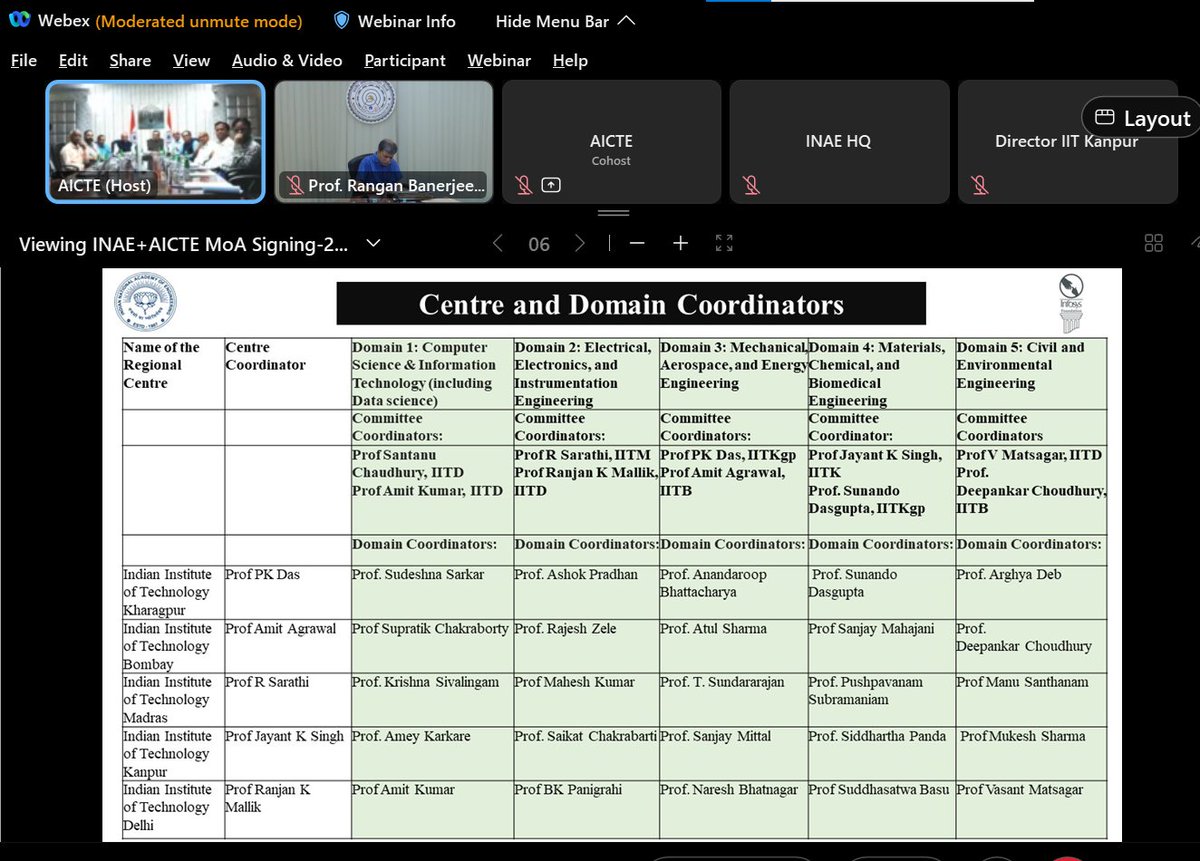The height and width of the screenshot is (861, 1200).
Task: Click the Indian National Academy of Engineering logo
Action: pyautogui.click(x=146, y=302)
